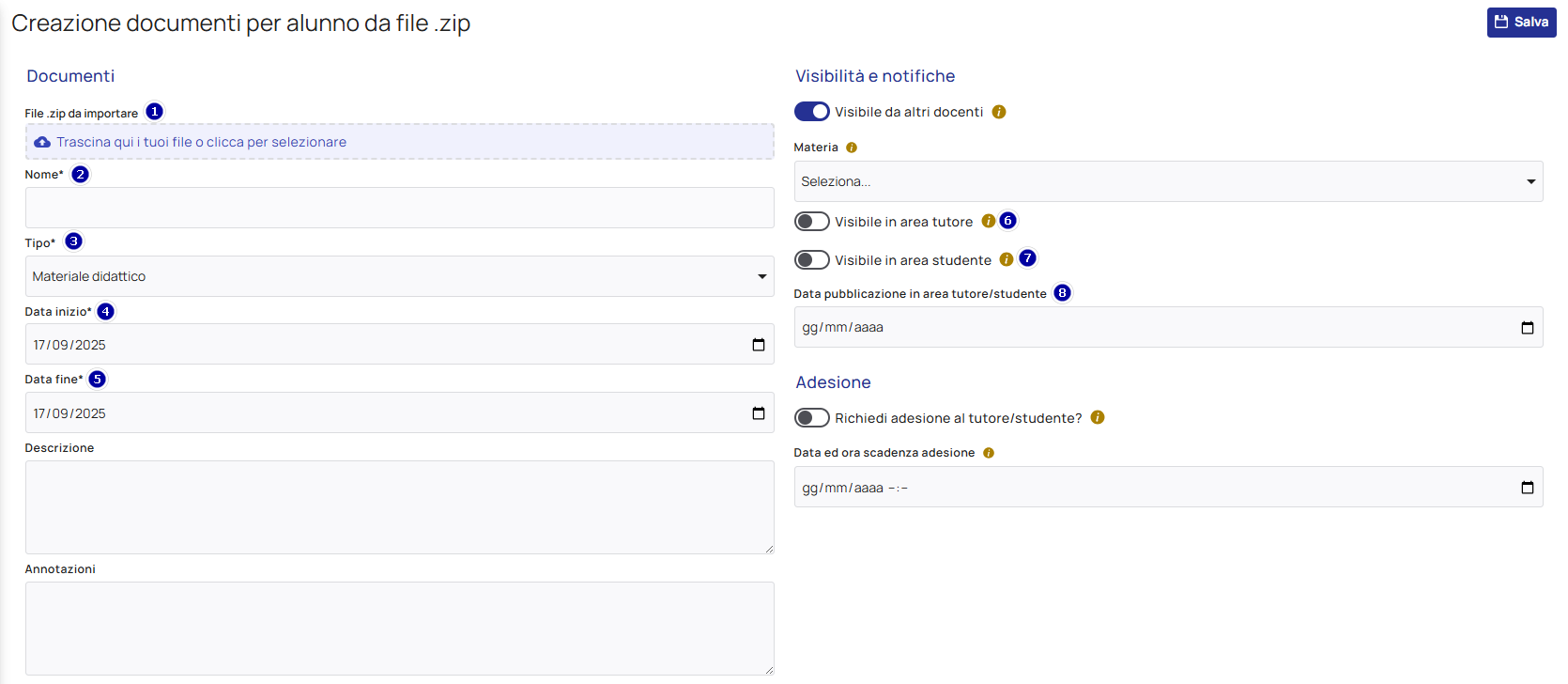The height and width of the screenshot is (684, 1568).
Task: Click the Data pubblicazione date field
Action: tap(1169, 327)
